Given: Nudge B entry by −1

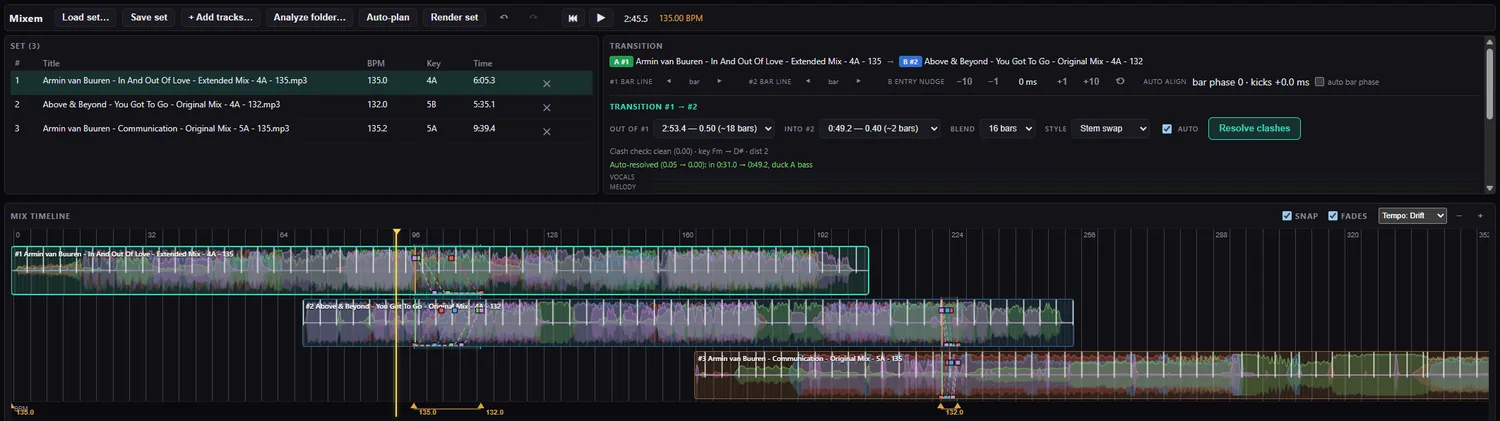Looking at the screenshot, I should pos(993,82).
